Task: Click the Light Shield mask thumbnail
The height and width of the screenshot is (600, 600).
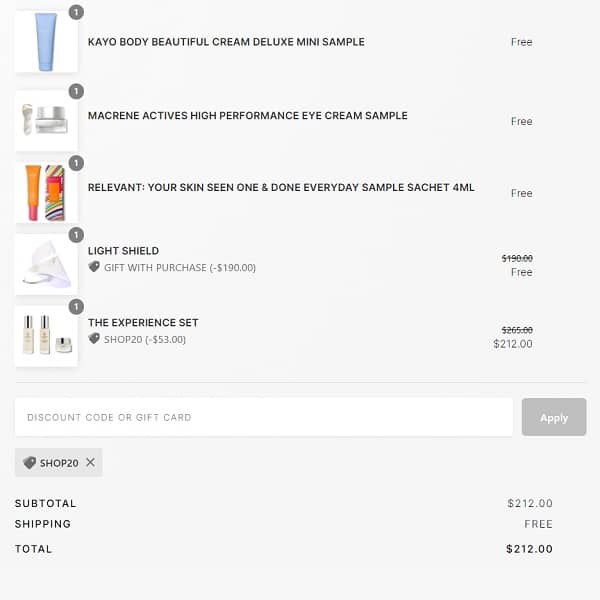Action: [46, 265]
